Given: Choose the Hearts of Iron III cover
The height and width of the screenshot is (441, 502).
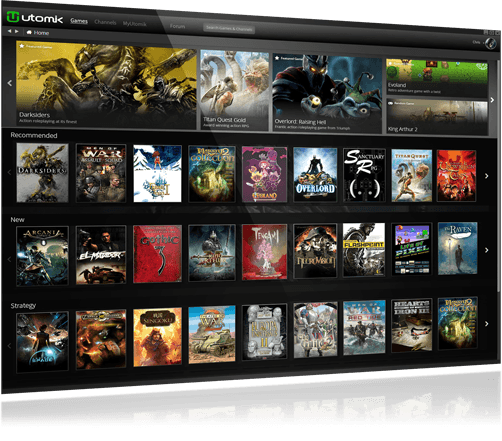Looking at the screenshot, I should 412,325.
